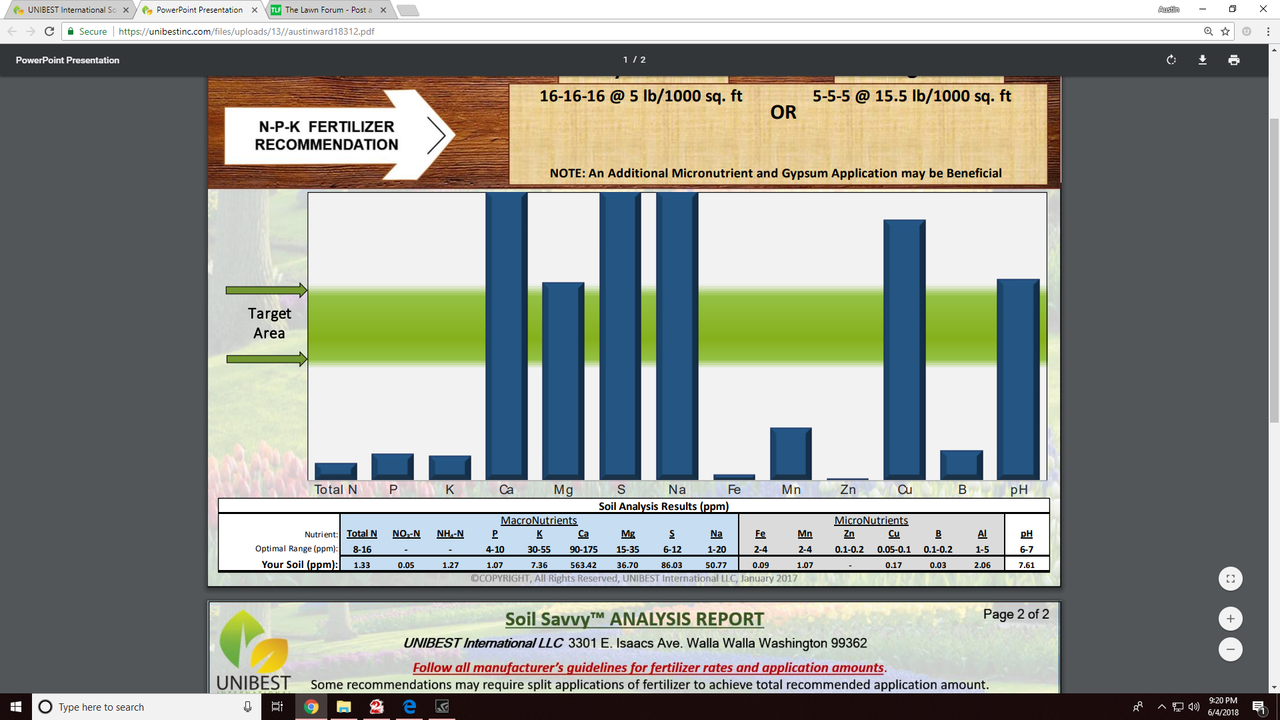The height and width of the screenshot is (720, 1280).
Task: Click the pH value 7.61
Action: 1026,565
